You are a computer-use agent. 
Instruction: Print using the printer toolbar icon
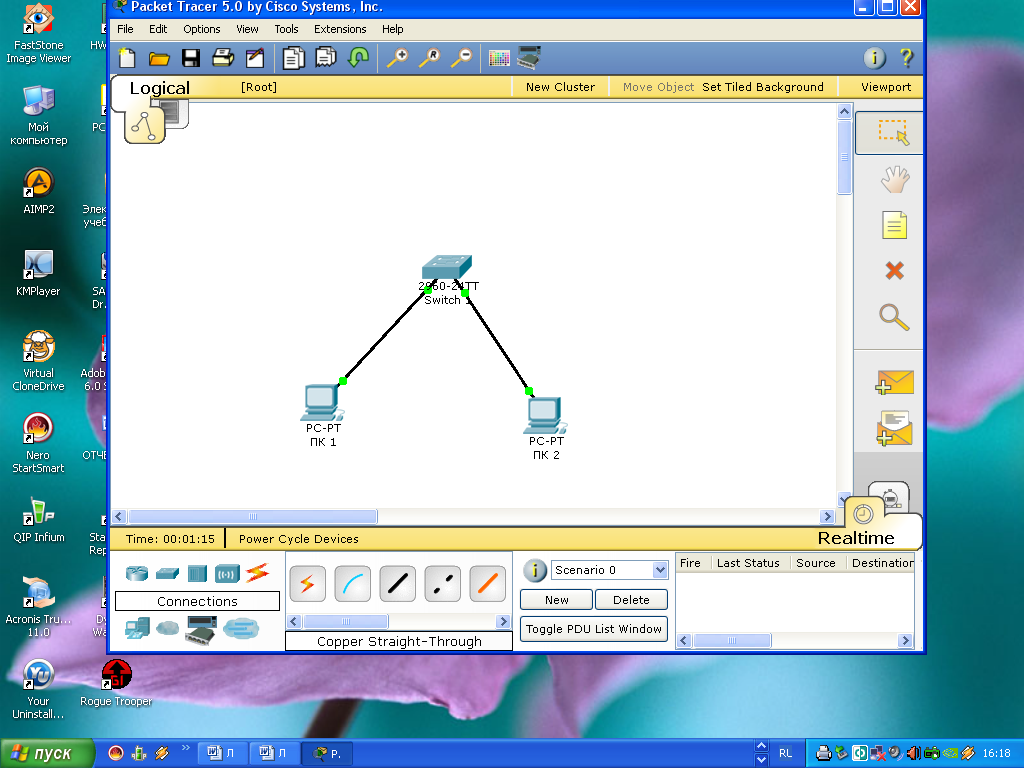(x=223, y=58)
